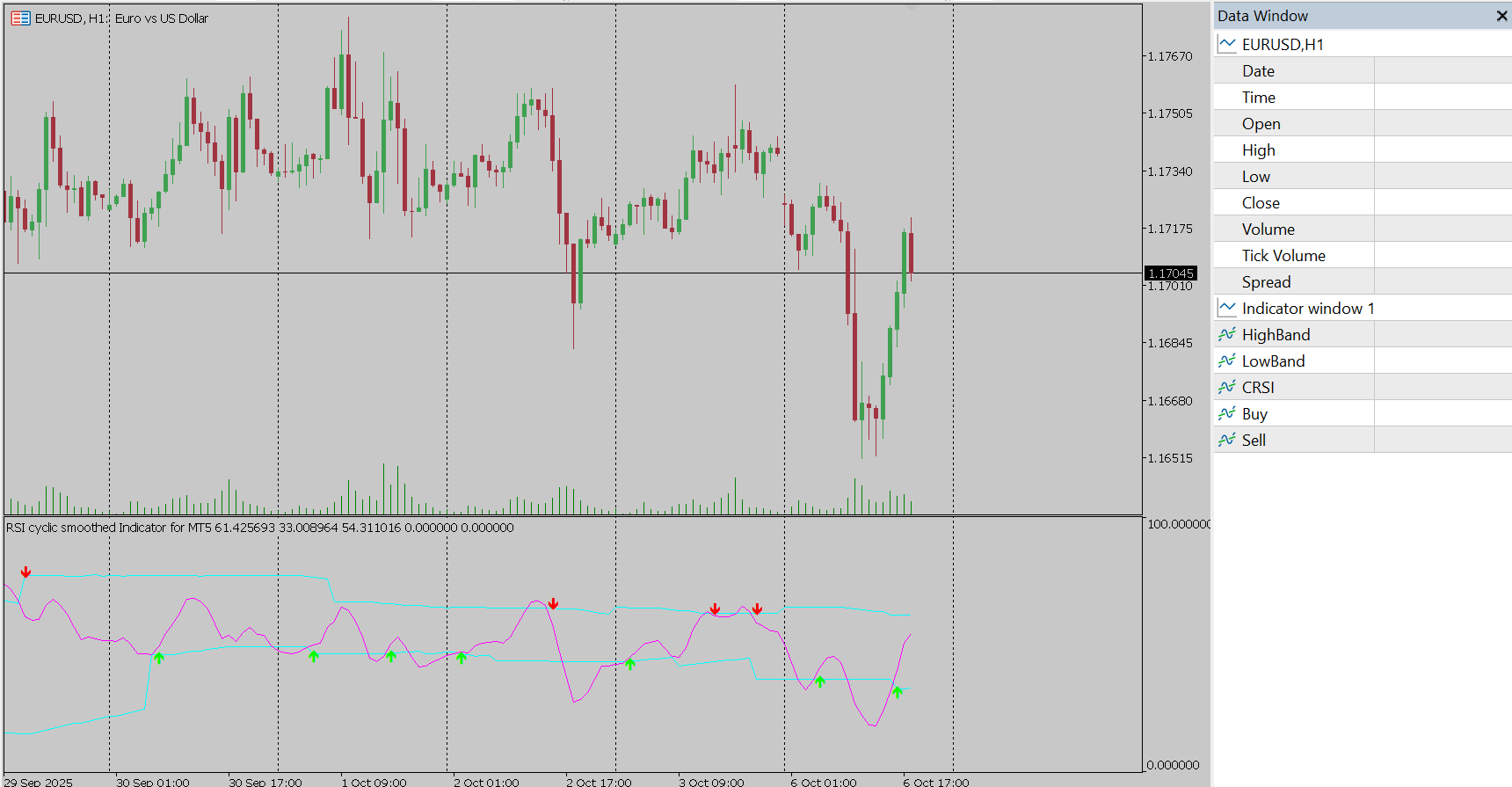Click the 2 Oct 01:00 time axis label
The image size is (1512, 787).
tap(486, 782)
